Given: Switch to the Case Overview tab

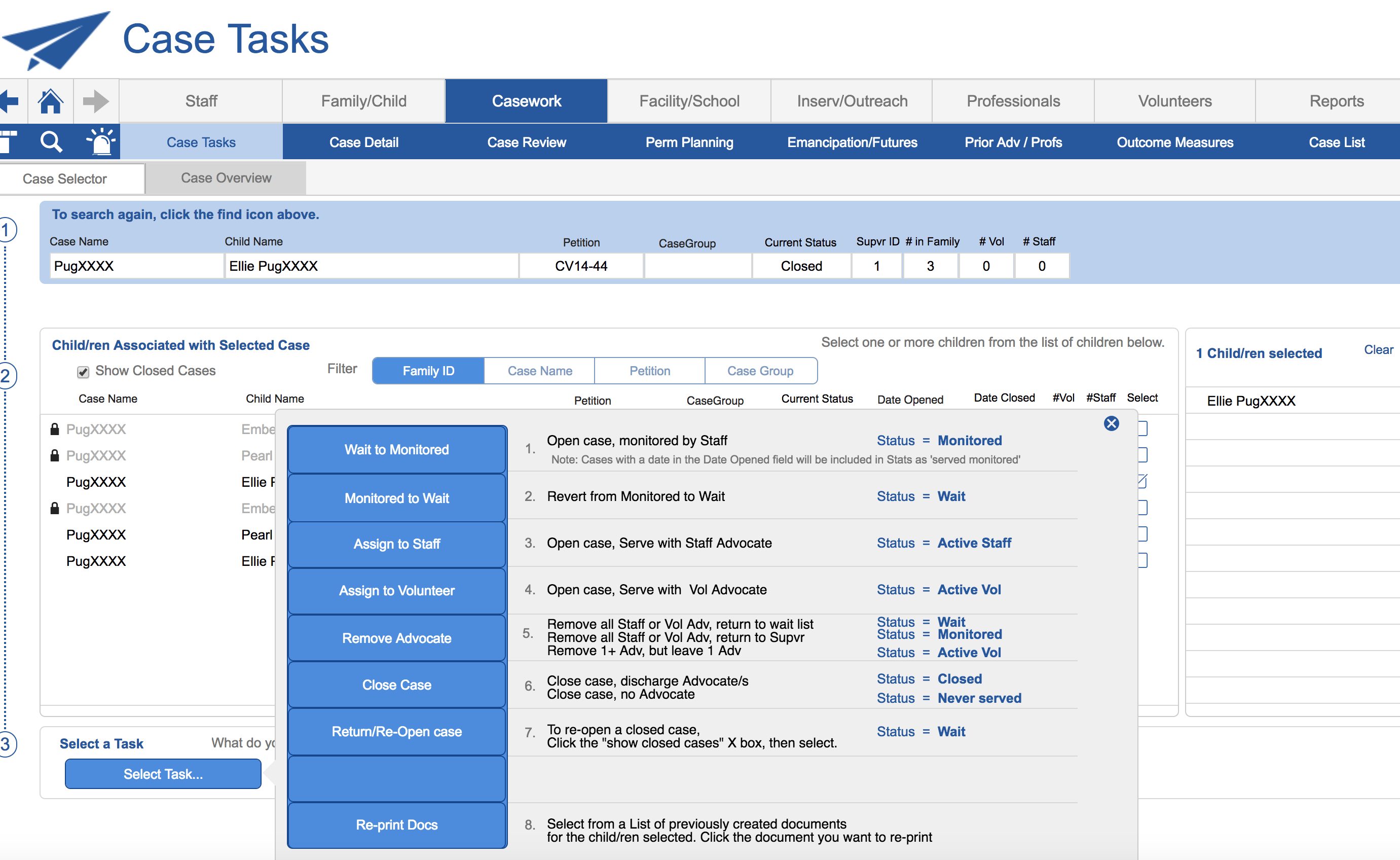Looking at the screenshot, I should pyautogui.click(x=226, y=178).
